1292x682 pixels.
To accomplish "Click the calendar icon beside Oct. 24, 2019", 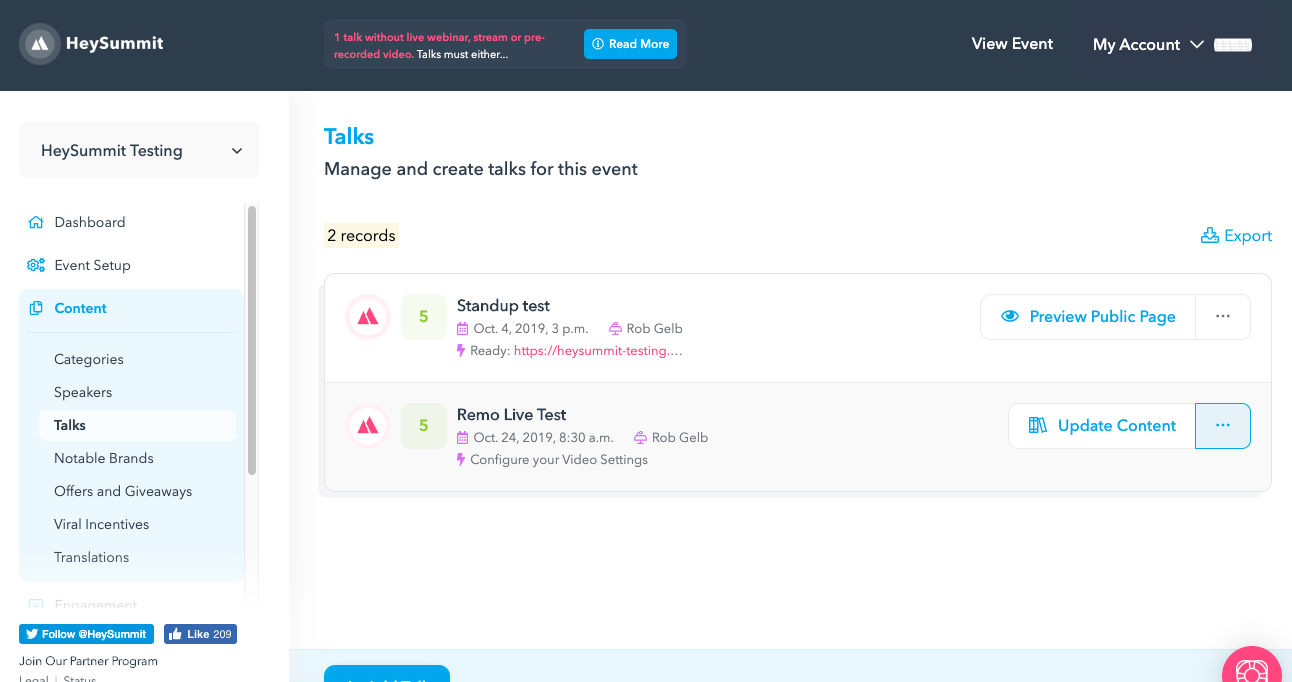I will point(462,438).
